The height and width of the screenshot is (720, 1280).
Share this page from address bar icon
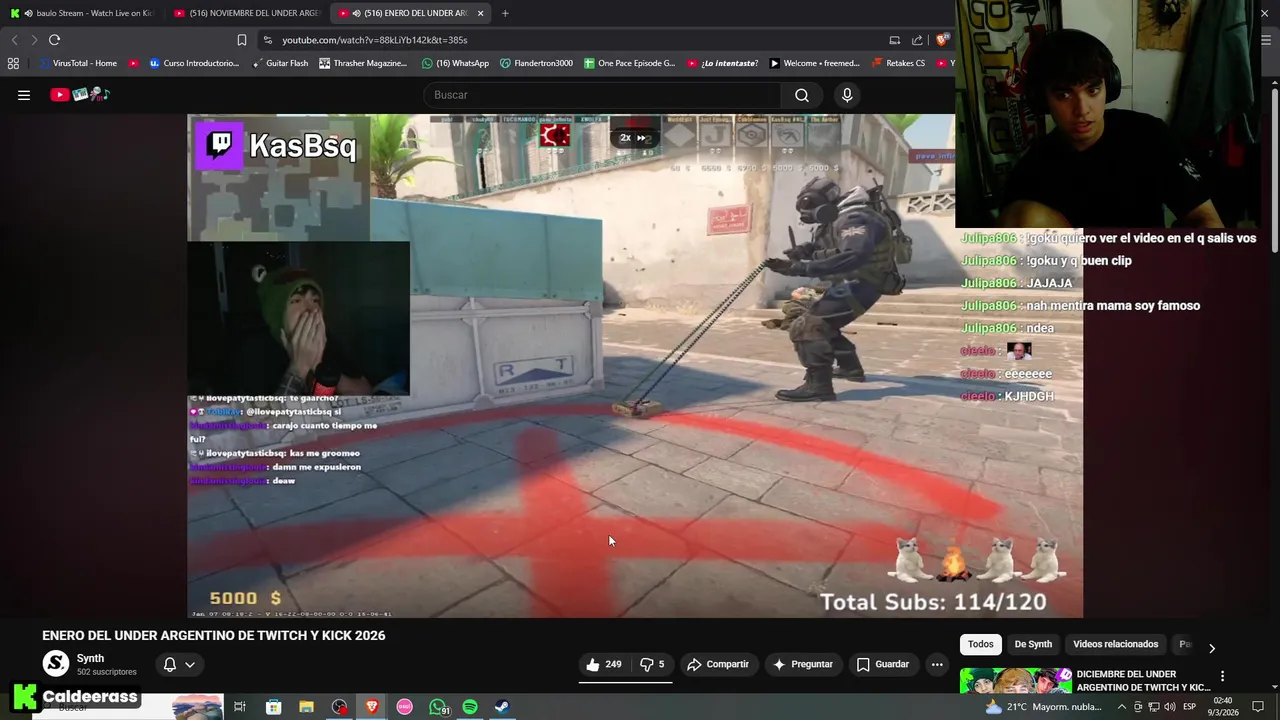click(x=917, y=40)
